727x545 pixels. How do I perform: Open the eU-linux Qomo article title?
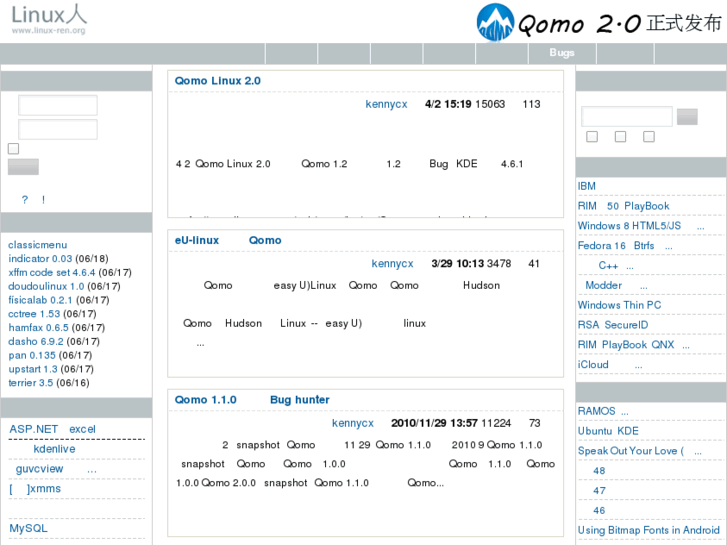(228, 240)
